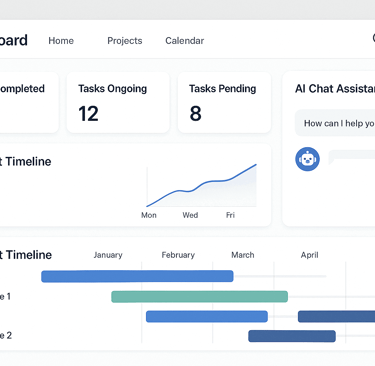Open the Home navigation item
The height and width of the screenshot is (366, 375).
(x=61, y=41)
